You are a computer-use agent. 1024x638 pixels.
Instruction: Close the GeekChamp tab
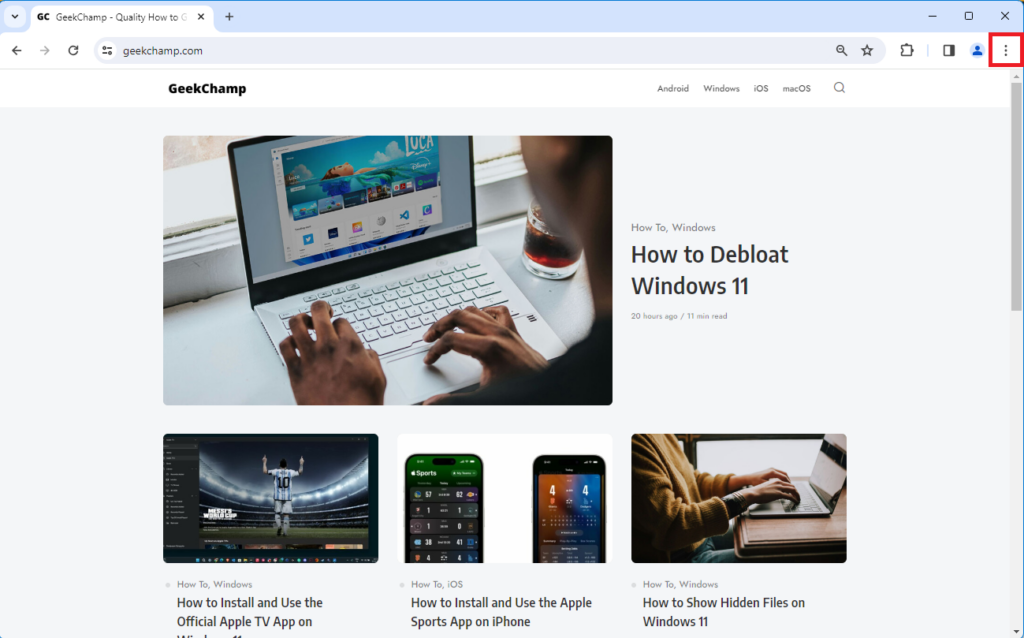click(x=201, y=17)
